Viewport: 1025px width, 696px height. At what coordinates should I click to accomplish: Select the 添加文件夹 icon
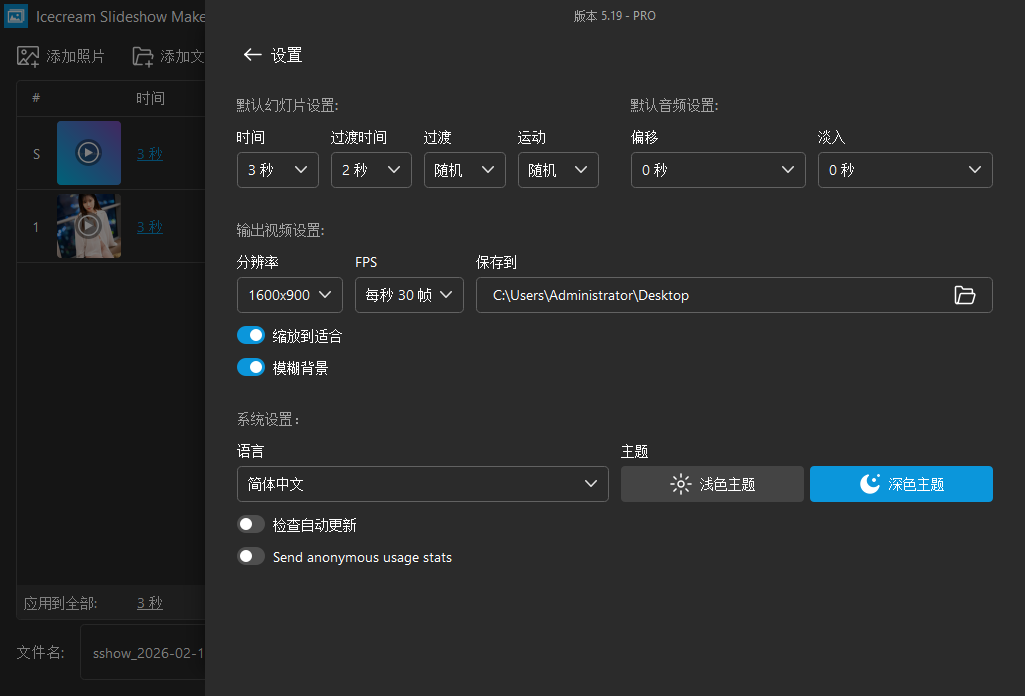[142, 56]
